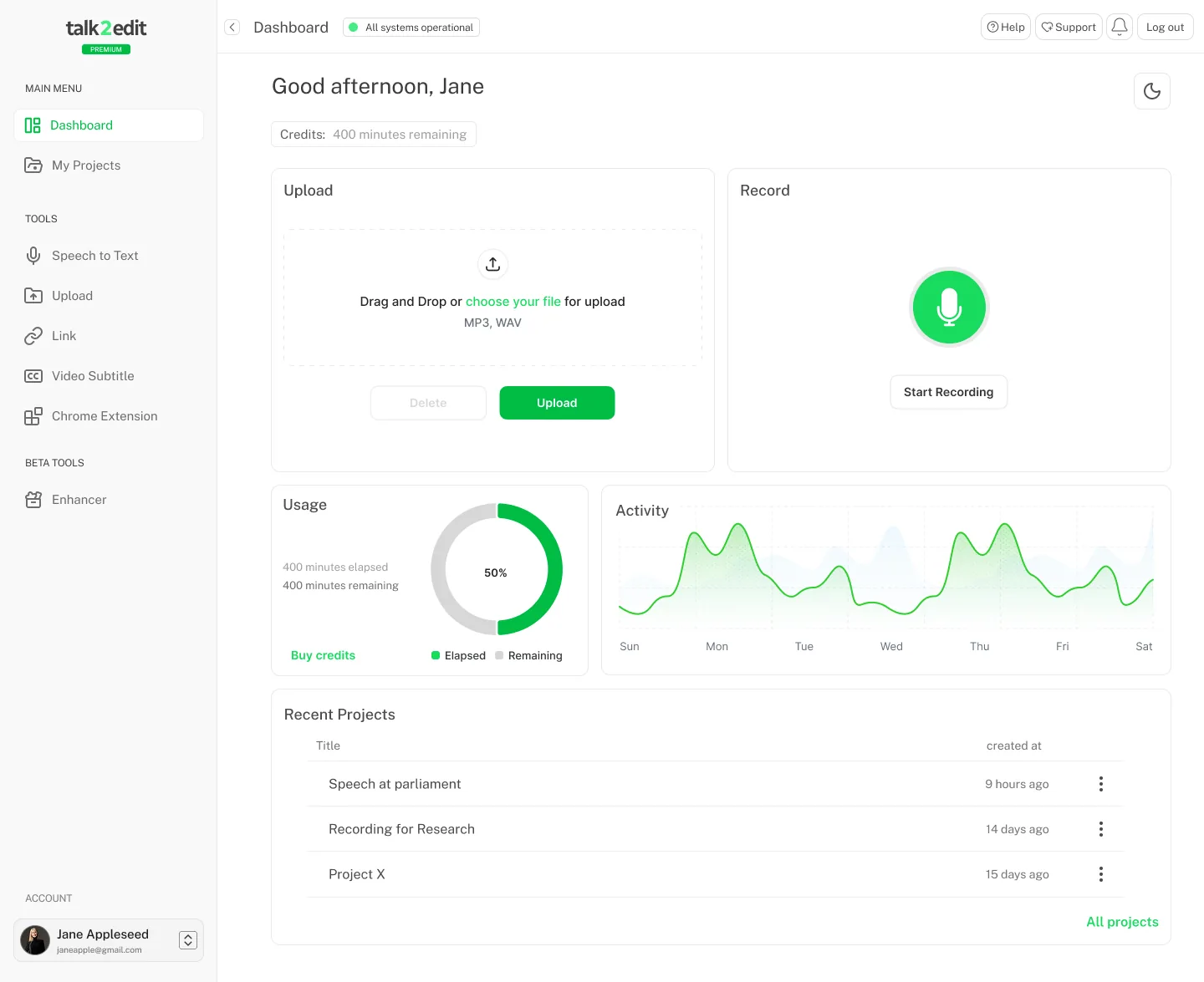The image size is (1204, 982).
Task: Click janeapple@gmail.com email text
Action: tap(99, 950)
